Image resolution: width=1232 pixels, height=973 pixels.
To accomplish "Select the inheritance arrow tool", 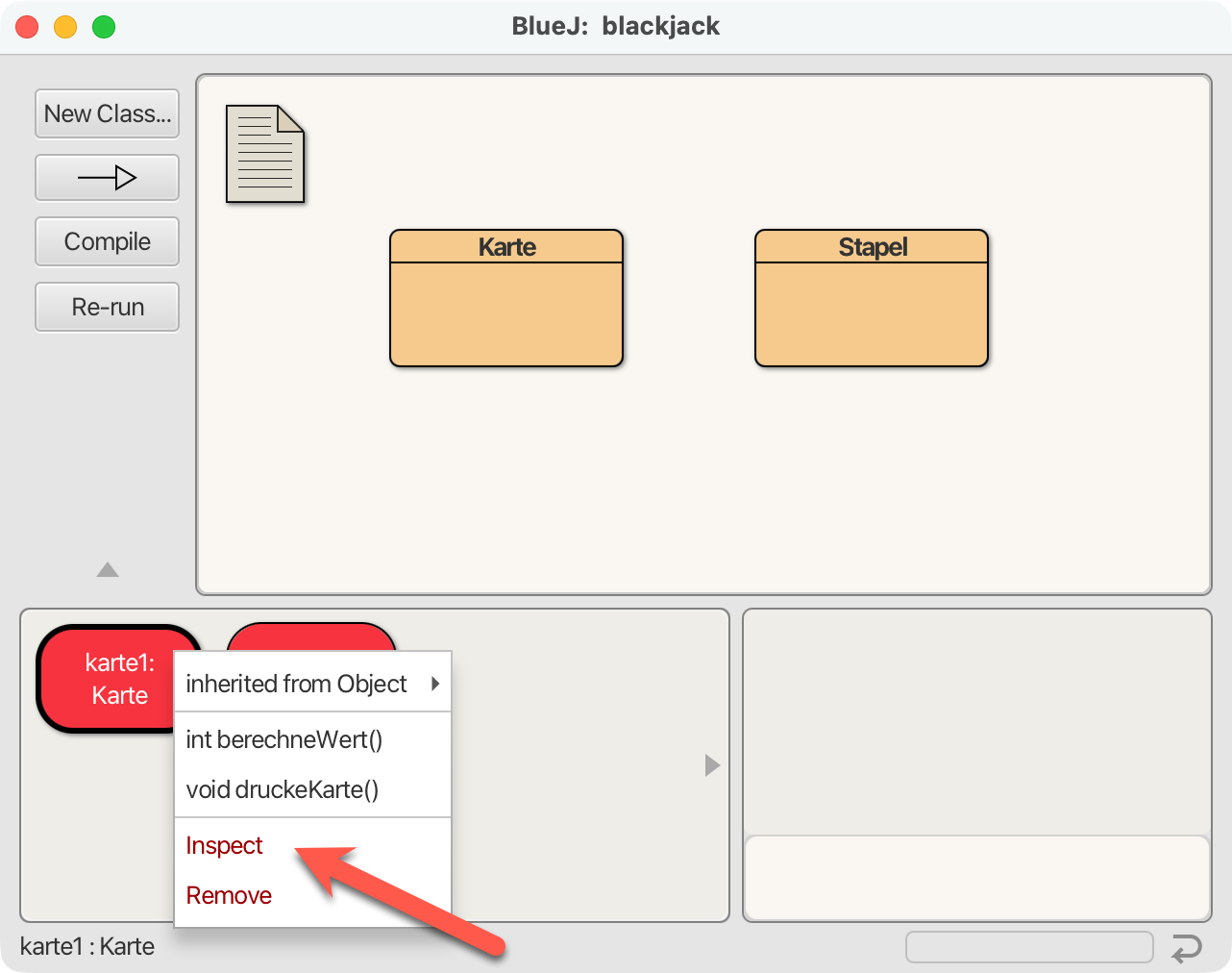I will pos(107,178).
